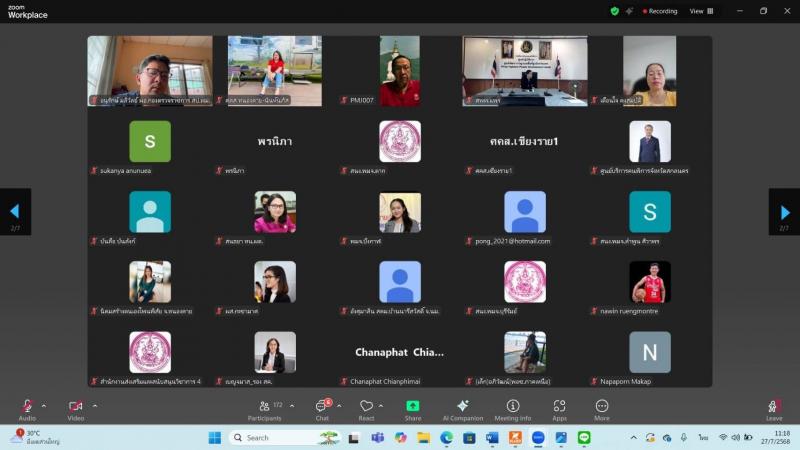Select the nawin ruengmontre tile
800x450 pixels.
point(650,288)
